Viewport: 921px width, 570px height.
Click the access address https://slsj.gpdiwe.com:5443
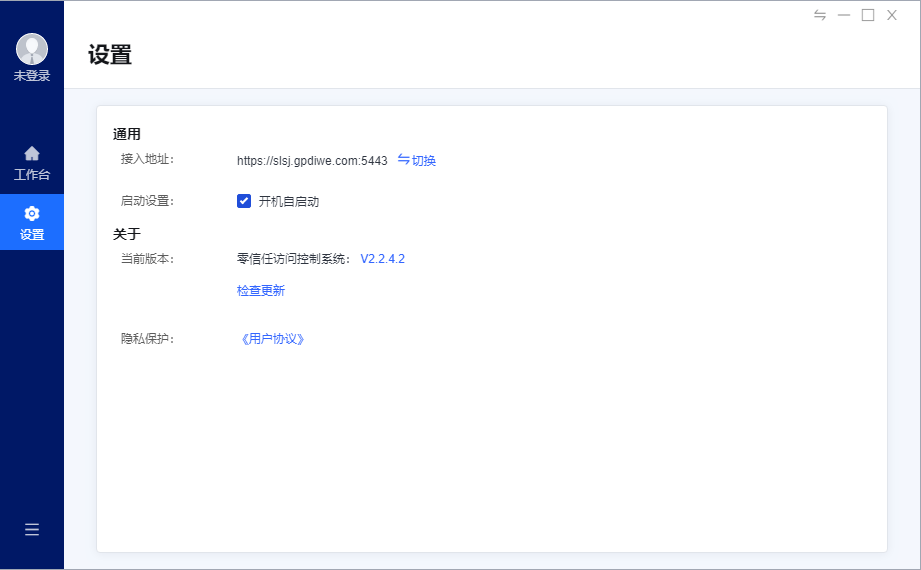coord(312,160)
